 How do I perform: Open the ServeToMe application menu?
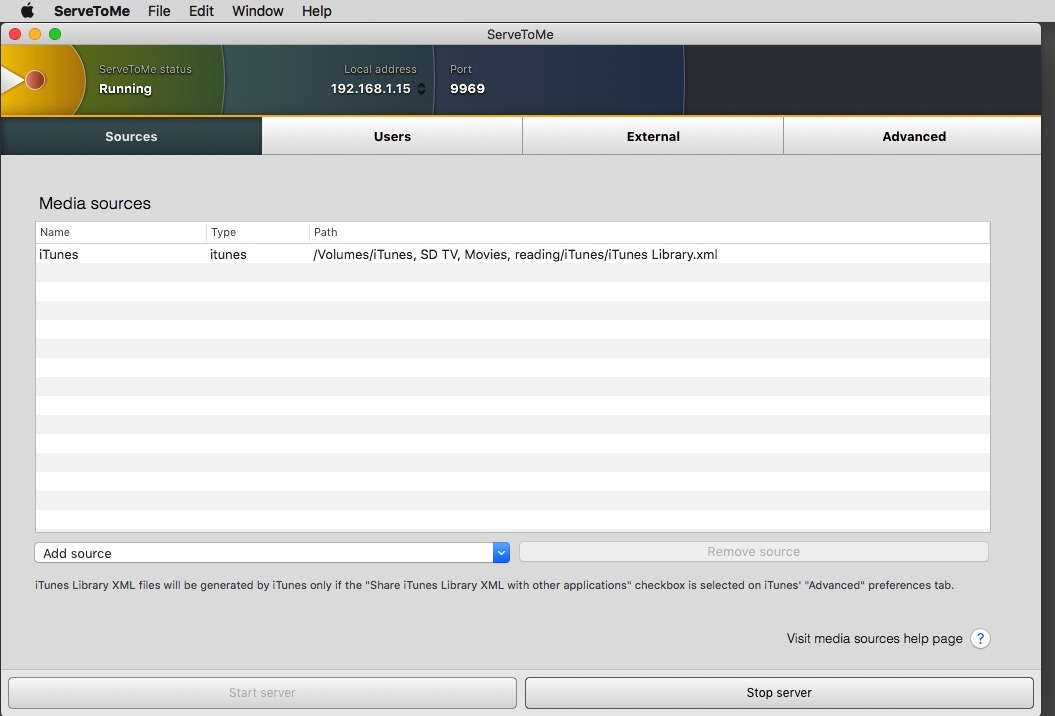92,11
